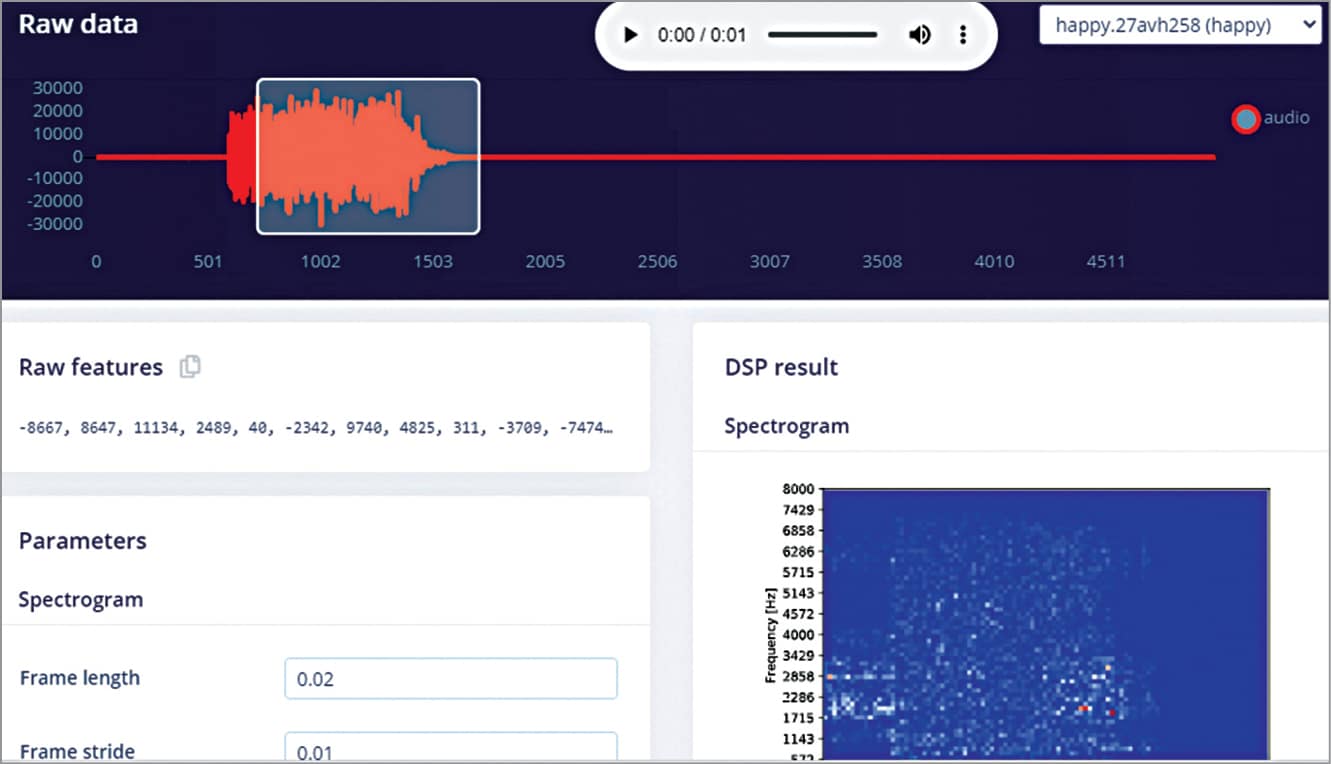Viewport: 1331px width, 764px height.
Task: Mute audio with the speaker icon
Action: pyautogui.click(x=919, y=35)
